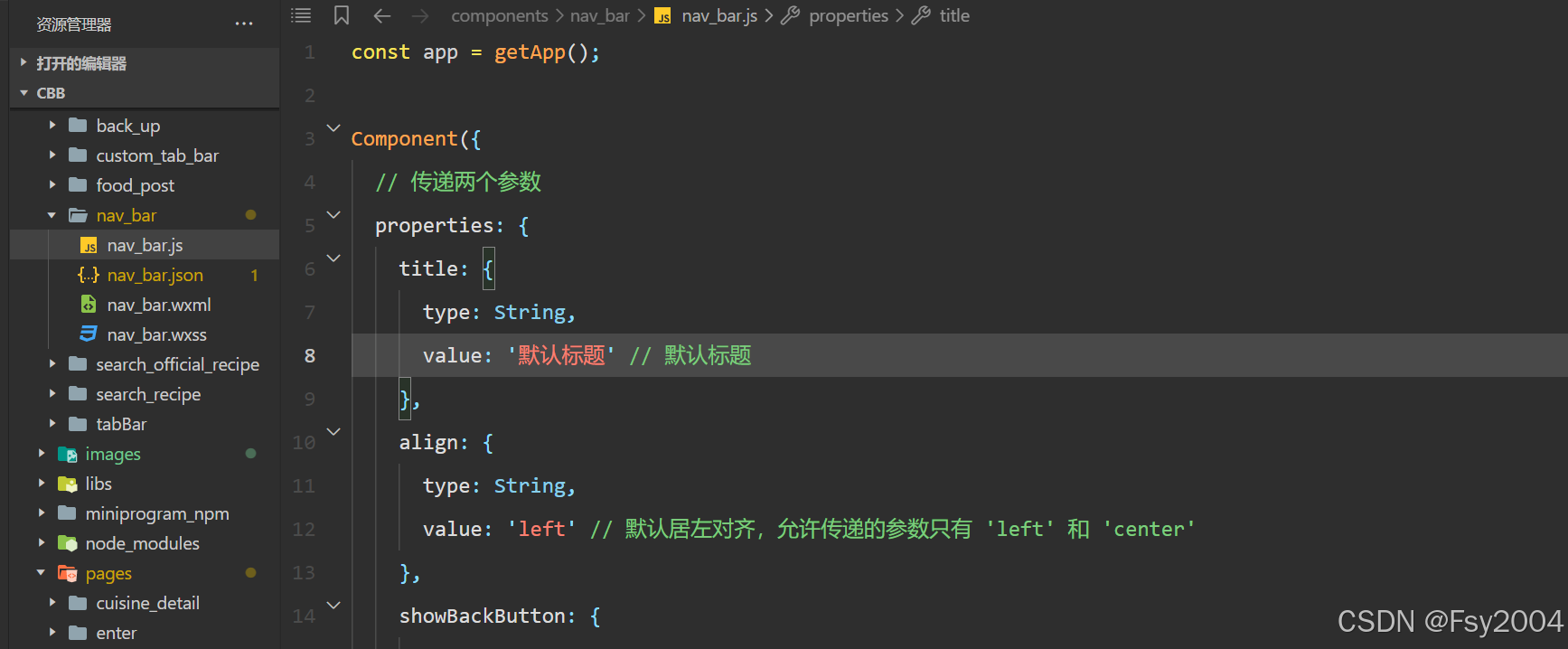The height and width of the screenshot is (649, 1568).
Task: Expand the food_post folder arrow
Action: [52, 185]
